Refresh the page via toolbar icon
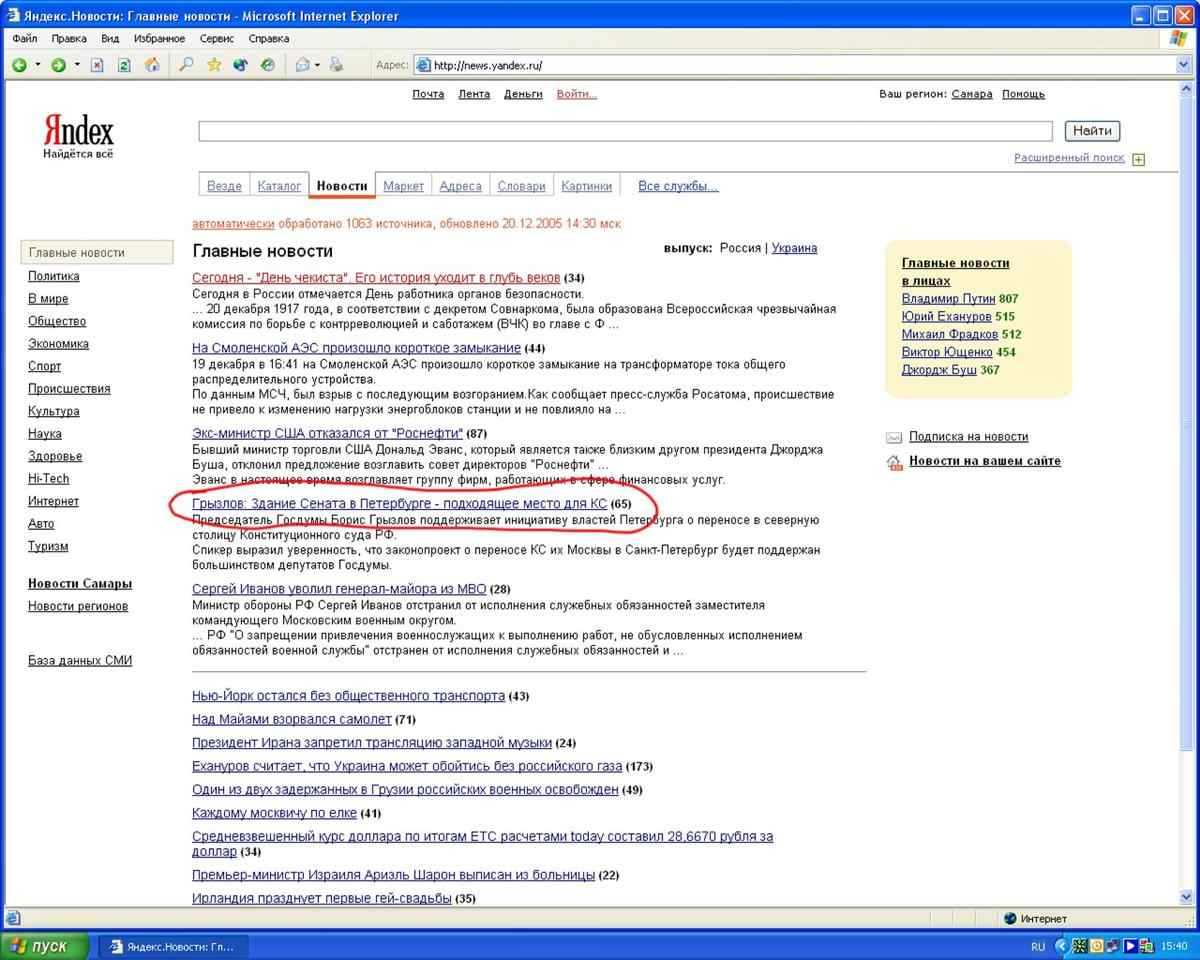The width and height of the screenshot is (1200, 960). pos(125,65)
